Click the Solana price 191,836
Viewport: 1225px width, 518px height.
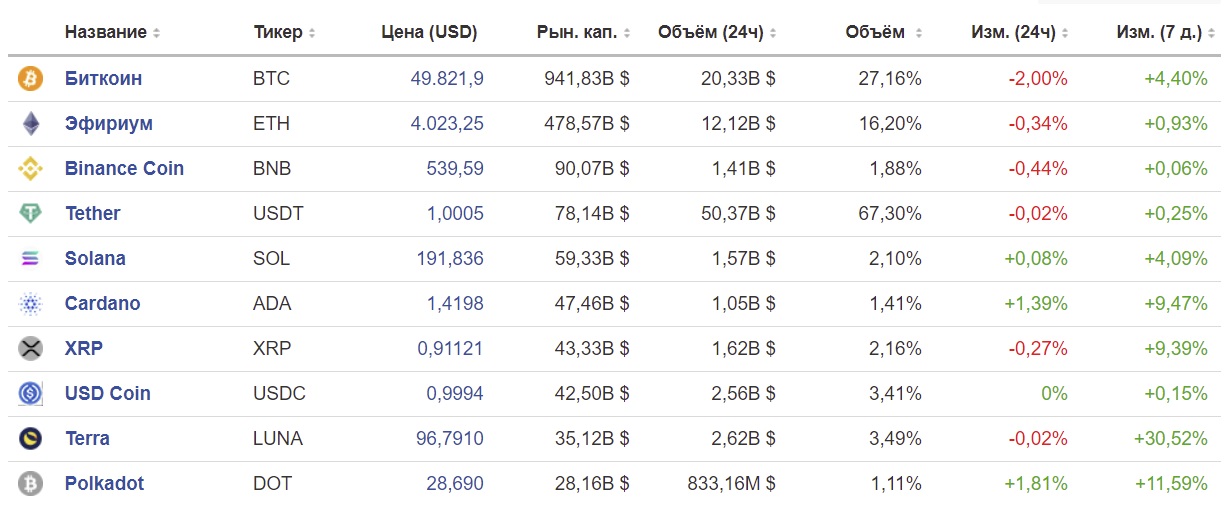[450, 258]
